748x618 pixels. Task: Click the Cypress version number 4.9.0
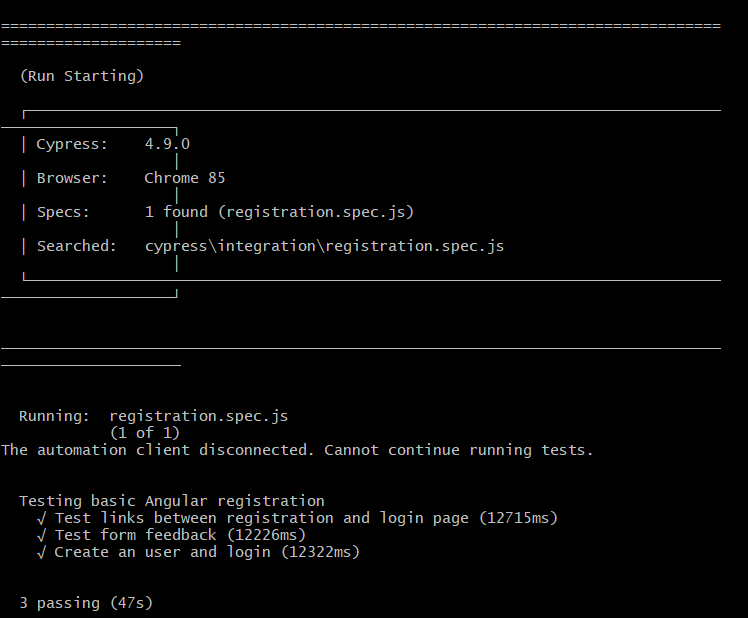point(167,144)
